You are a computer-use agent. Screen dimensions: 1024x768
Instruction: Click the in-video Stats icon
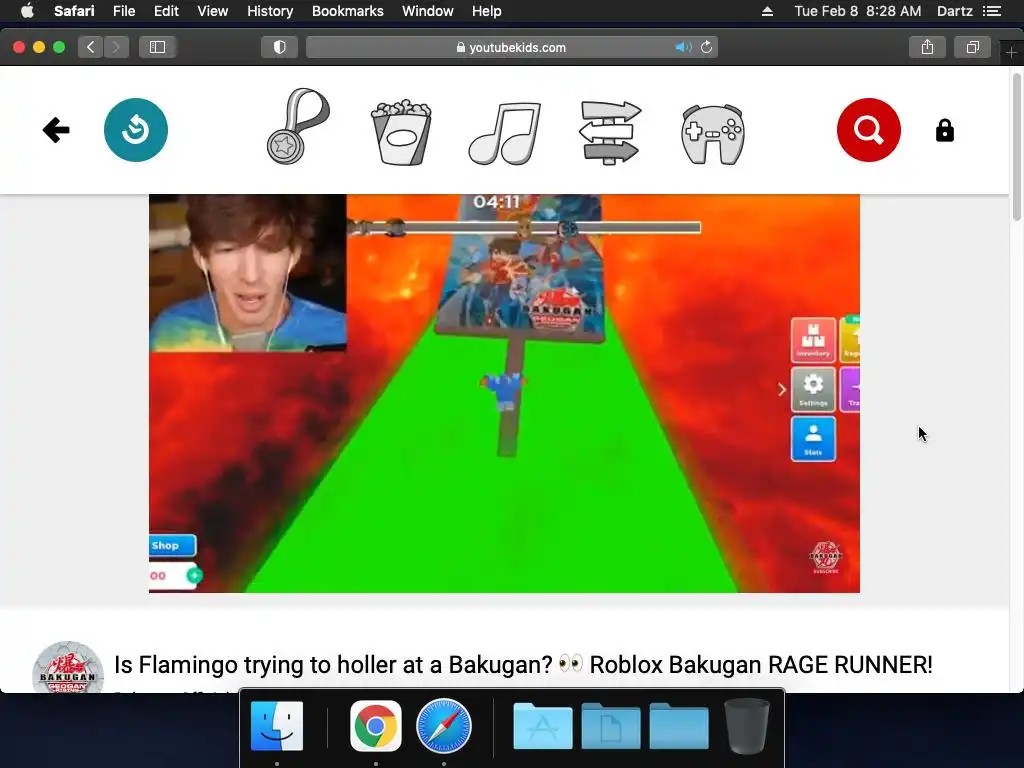(813, 439)
